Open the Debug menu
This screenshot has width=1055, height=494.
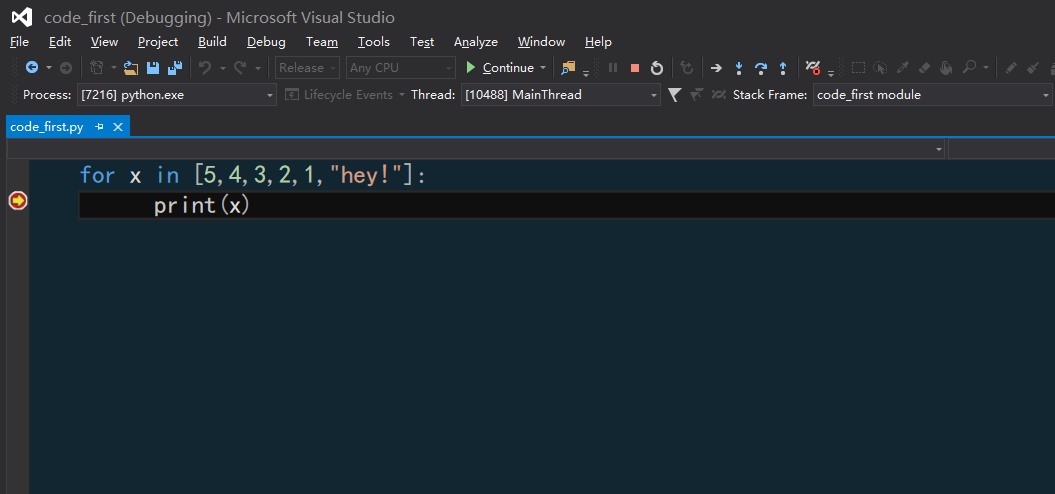click(266, 42)
